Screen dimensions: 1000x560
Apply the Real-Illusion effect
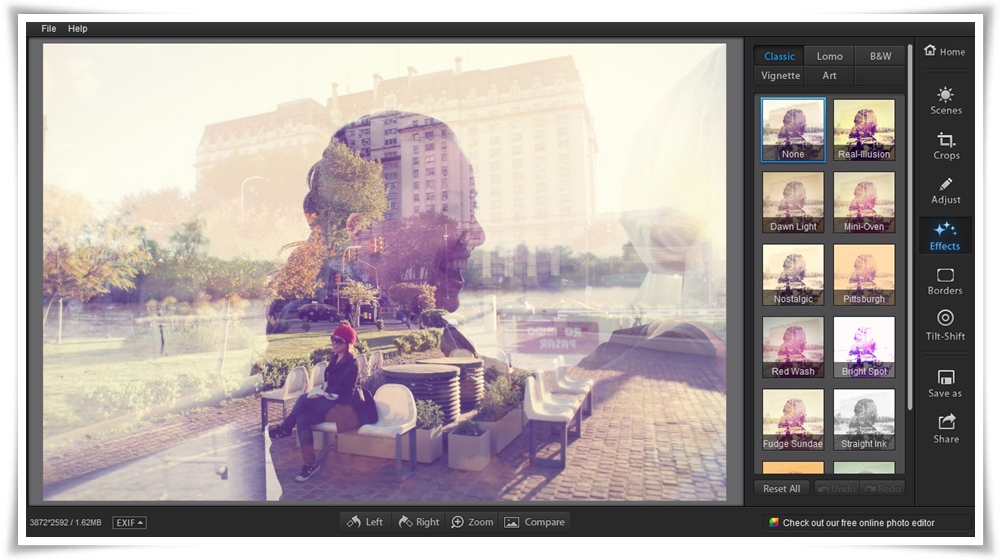864,129
